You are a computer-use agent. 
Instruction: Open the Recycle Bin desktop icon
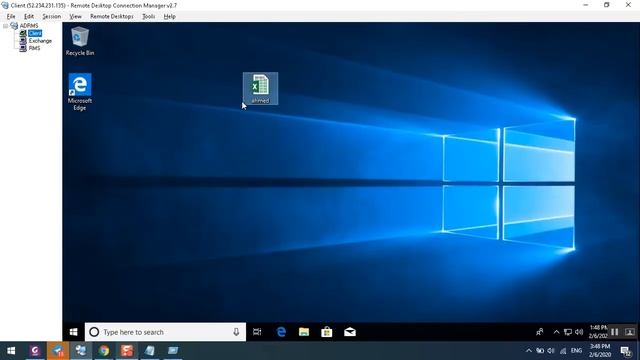80,41
